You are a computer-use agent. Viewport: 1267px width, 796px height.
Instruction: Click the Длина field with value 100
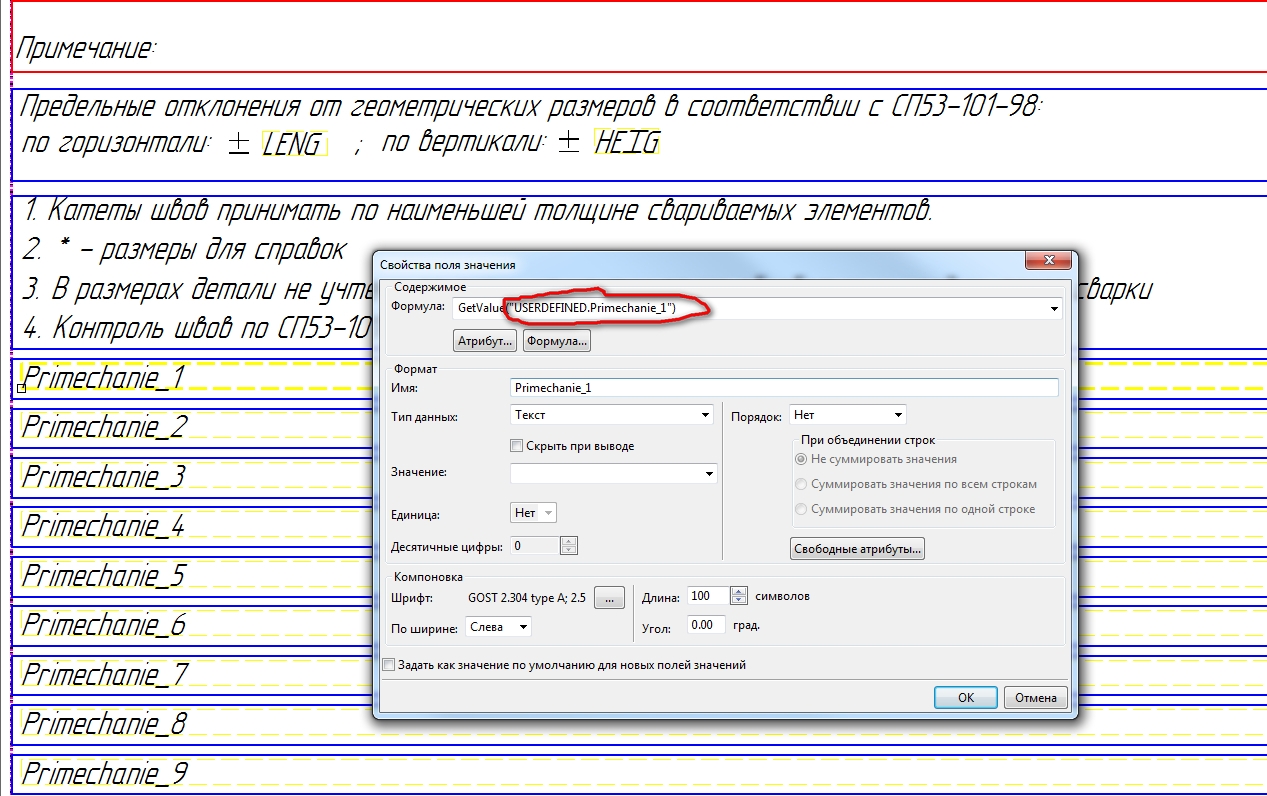click(709, 596)
